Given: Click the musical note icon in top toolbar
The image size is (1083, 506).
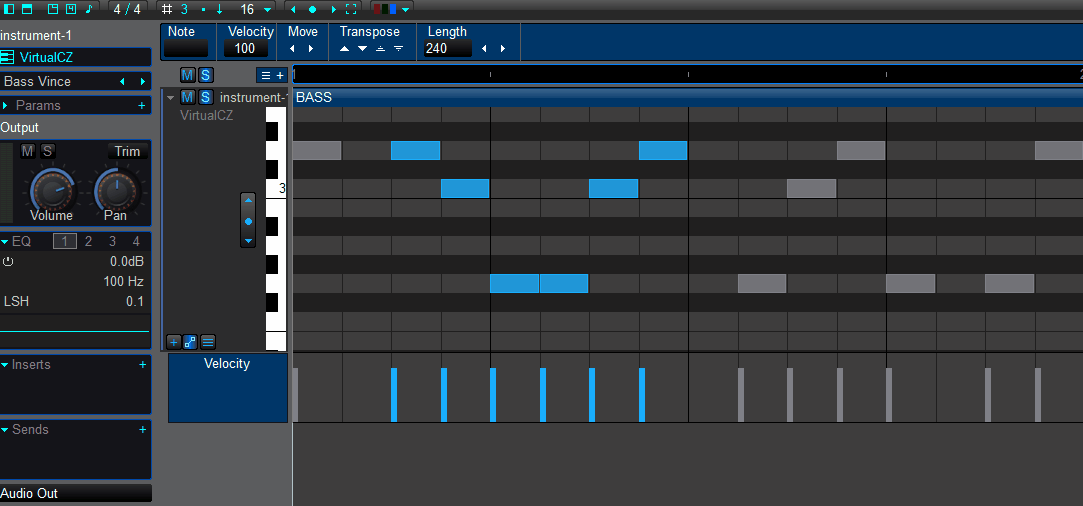Looking at the screenshot, I should (88, 9).
